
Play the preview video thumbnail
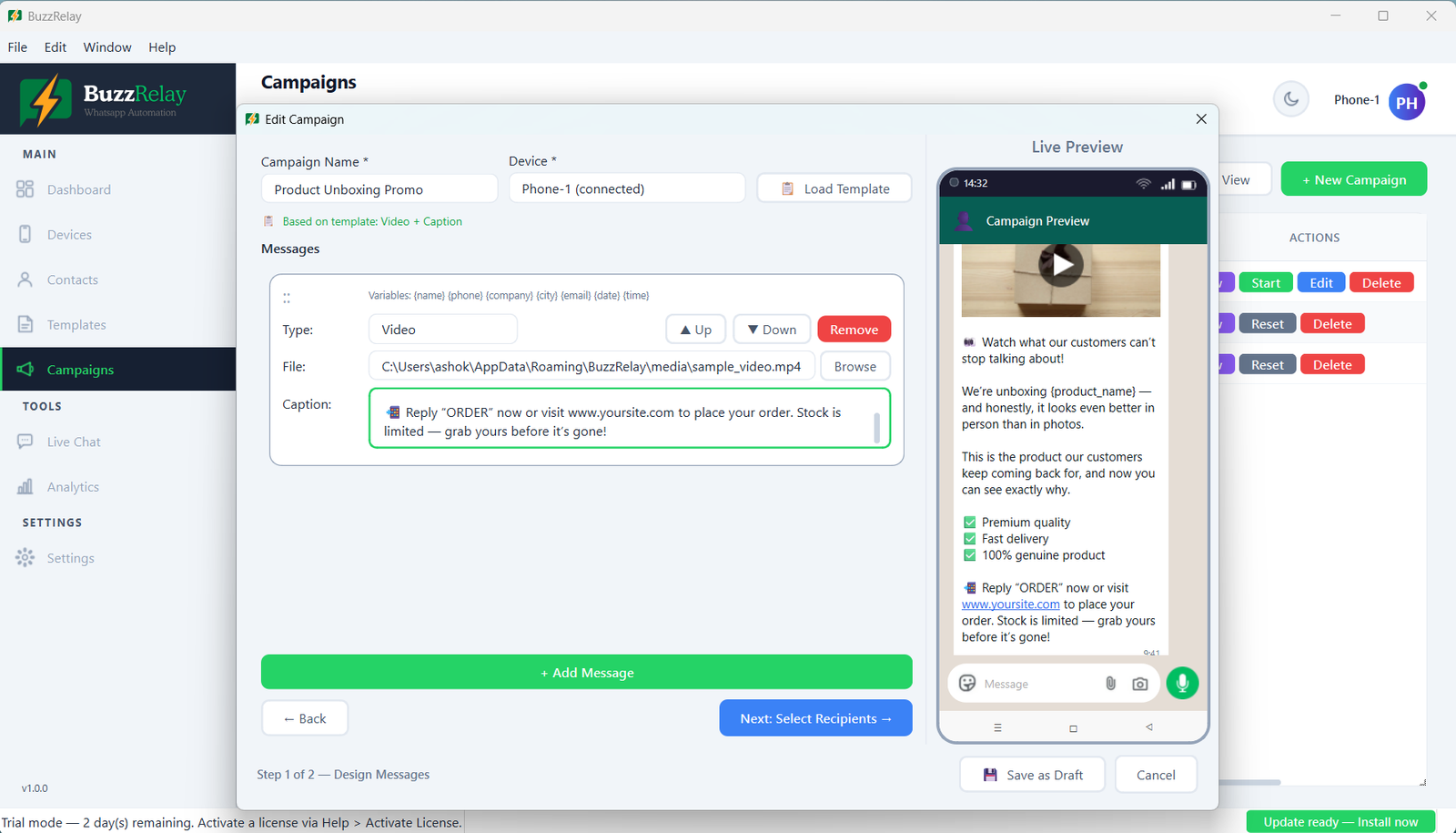tap(1061, 265)
